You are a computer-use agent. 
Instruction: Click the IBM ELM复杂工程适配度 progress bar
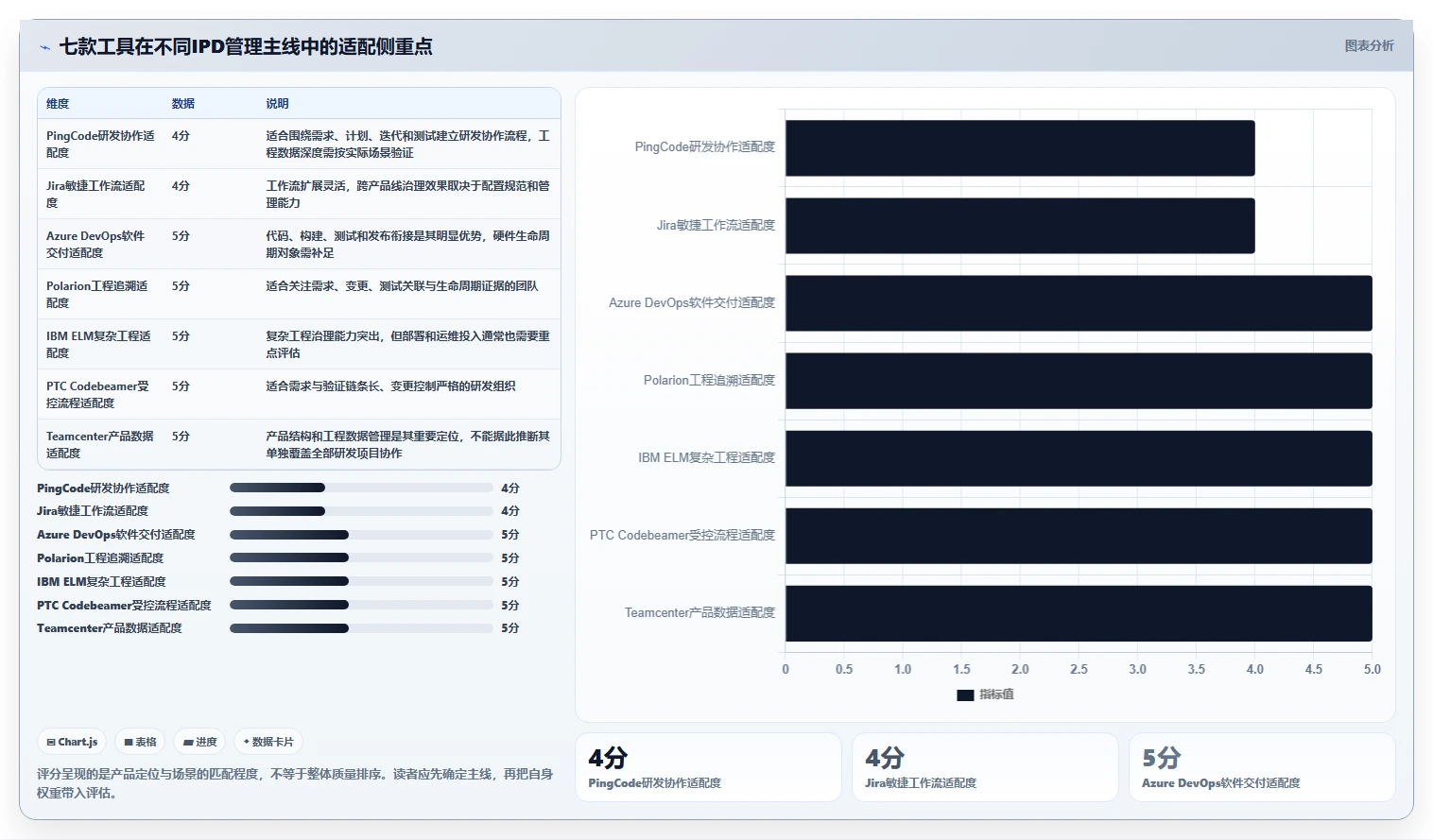point(361,581)
